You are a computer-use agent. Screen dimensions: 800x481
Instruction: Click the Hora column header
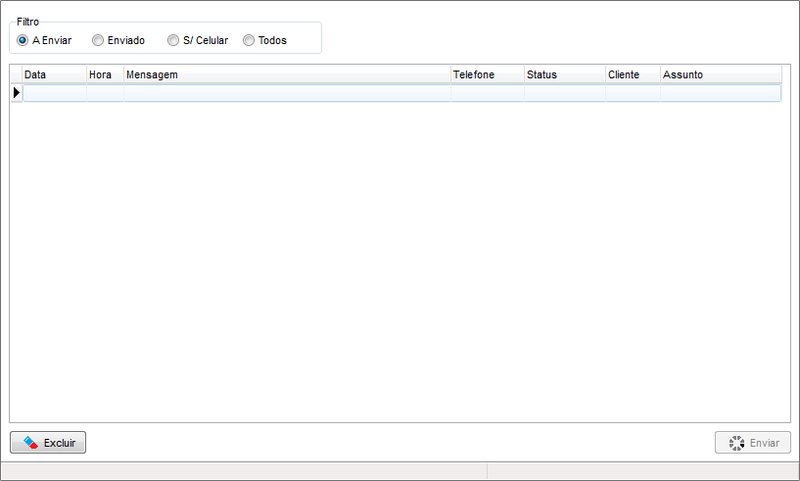105,75
